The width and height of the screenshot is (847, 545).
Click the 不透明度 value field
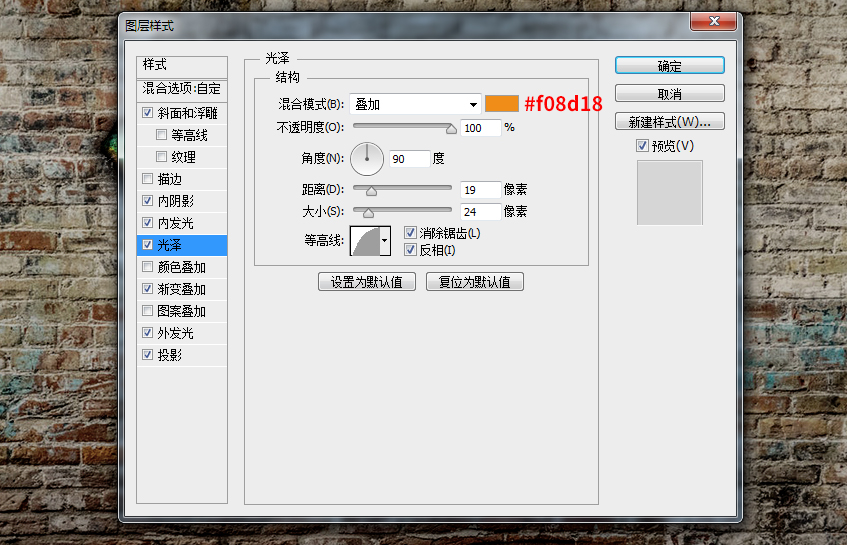tap(481, 128)
